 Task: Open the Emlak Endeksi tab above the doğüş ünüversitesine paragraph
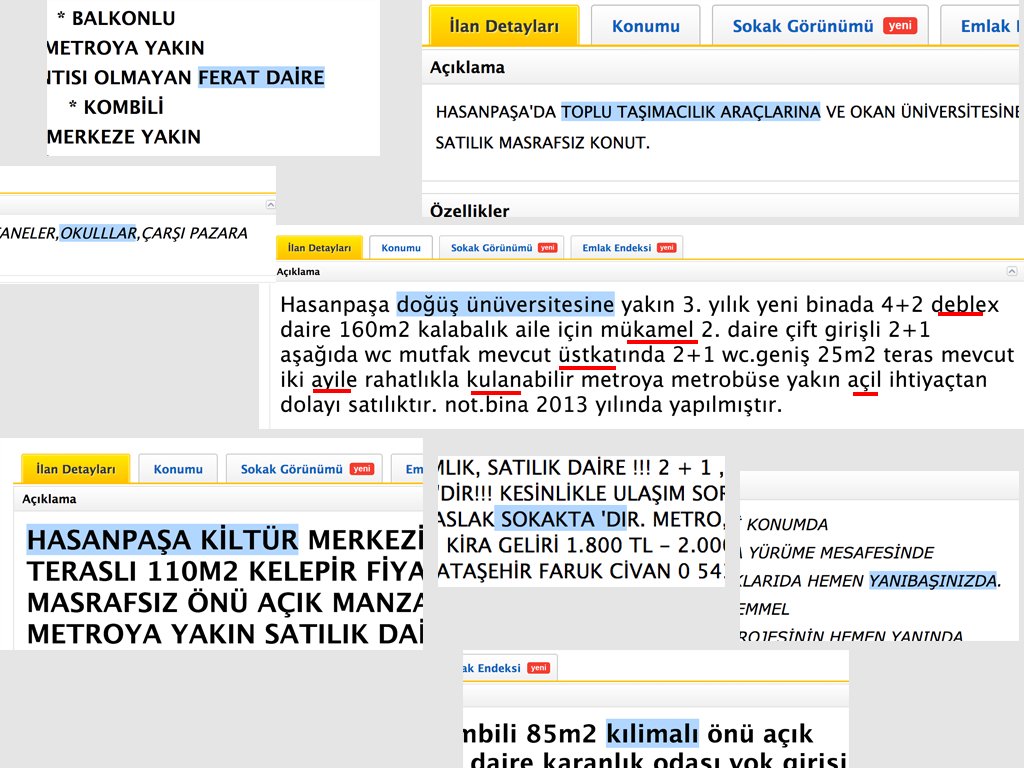coord(627,248)
